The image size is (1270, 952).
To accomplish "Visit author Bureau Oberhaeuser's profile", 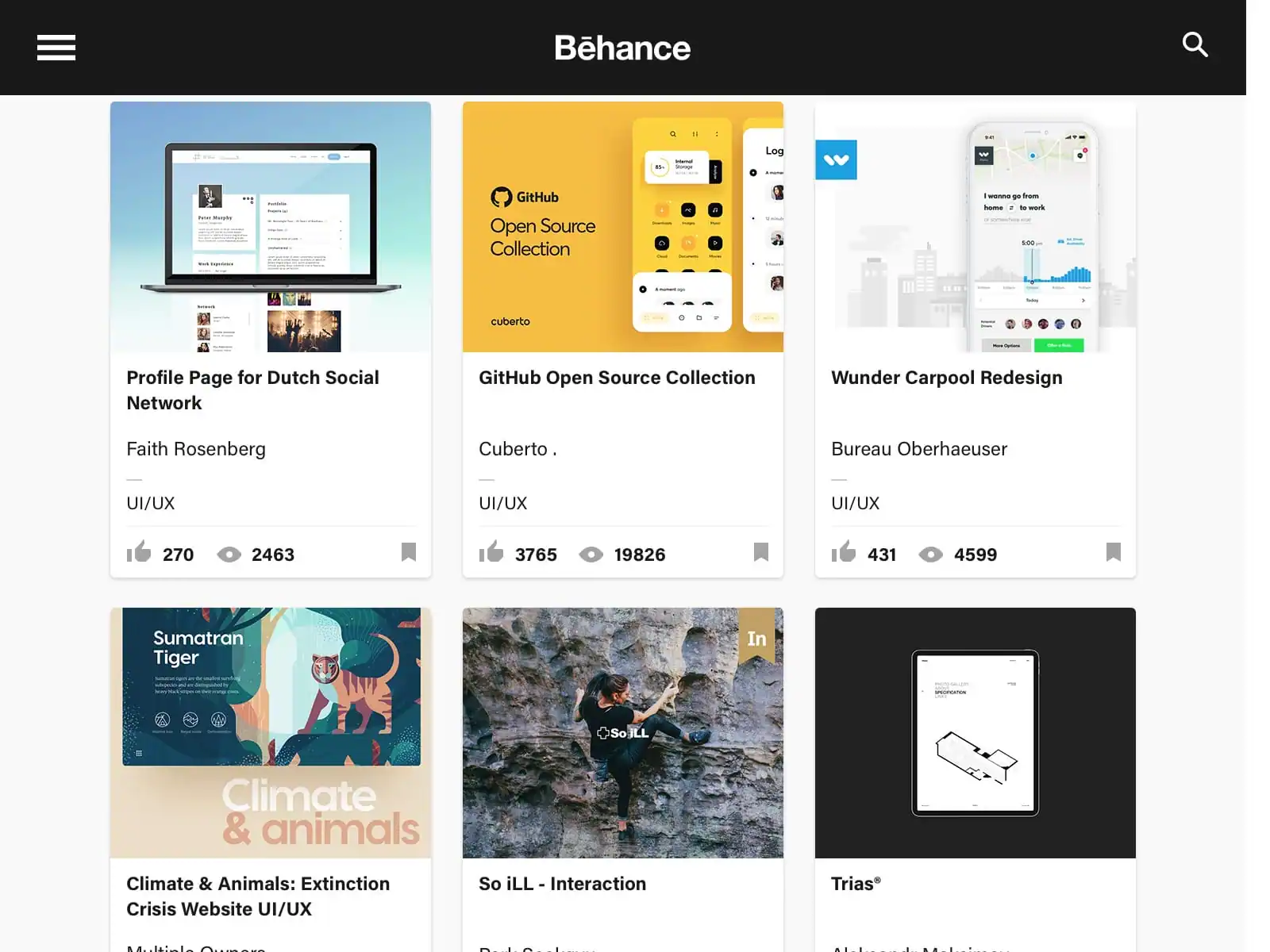I will tap(919, 449).
